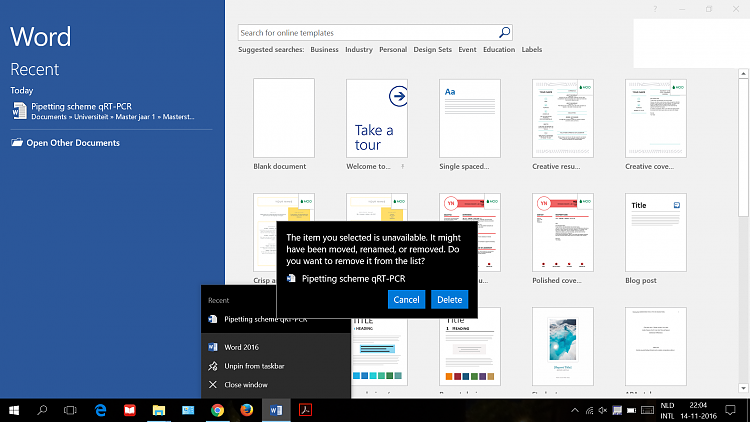Open the Take a tour template
This screenshot has height=422, width=750.
pos(376,118)
